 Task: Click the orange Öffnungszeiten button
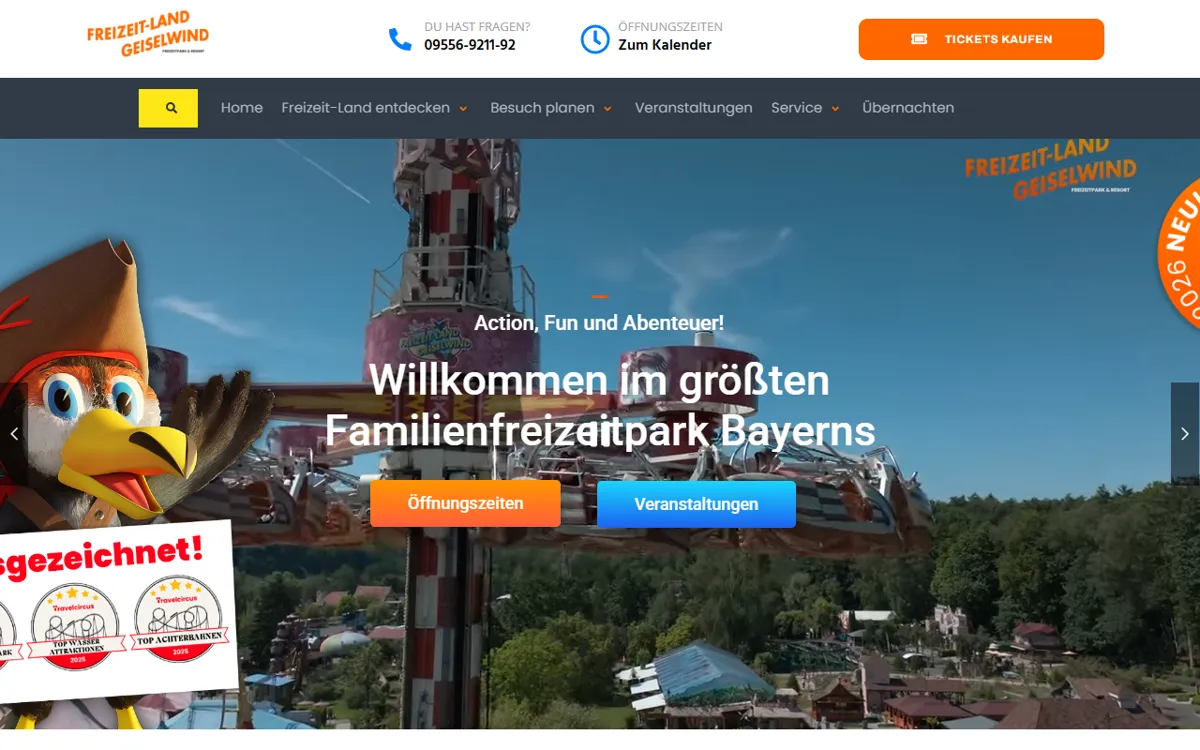[465, 503]
